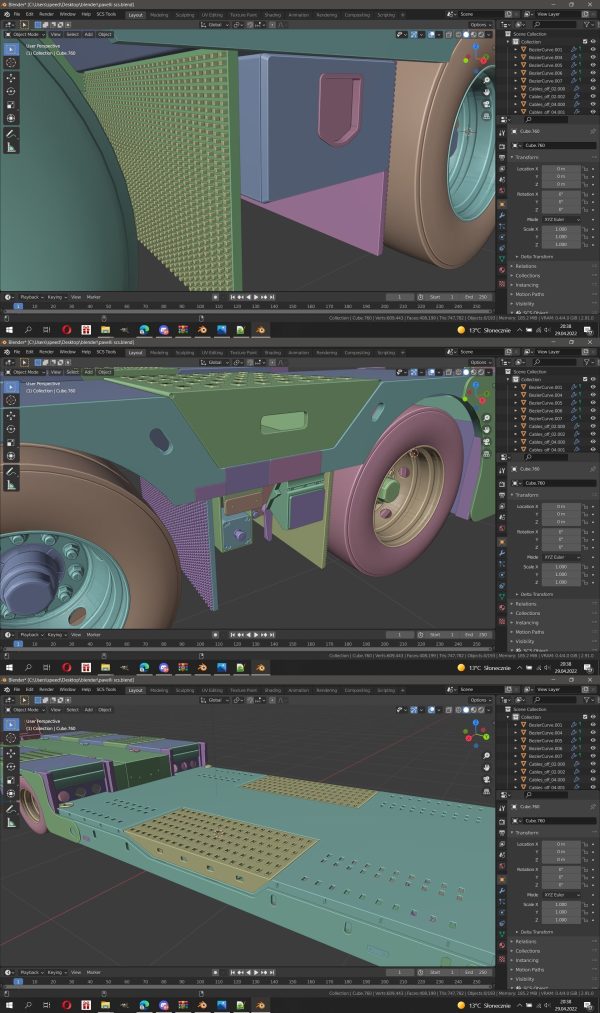Screen dimensions: 600x1013
Task: Activate the Rotate tool in bottom Blender window
Action: 11,767
